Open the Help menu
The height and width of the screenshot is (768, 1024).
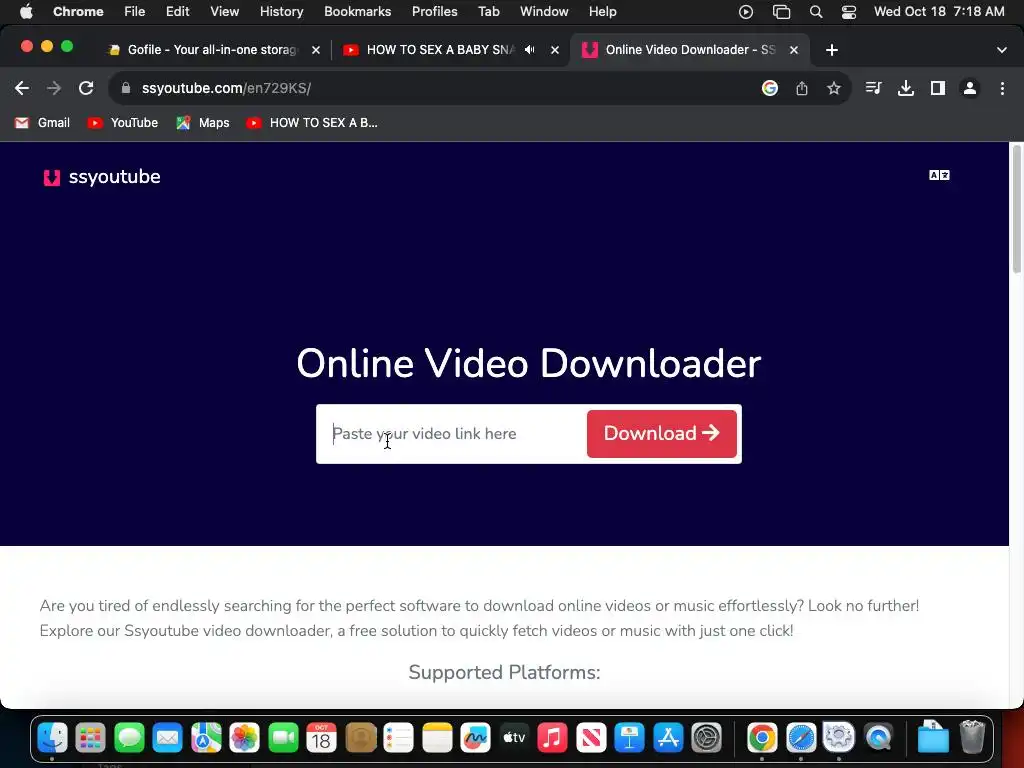[x=602, y=12]
